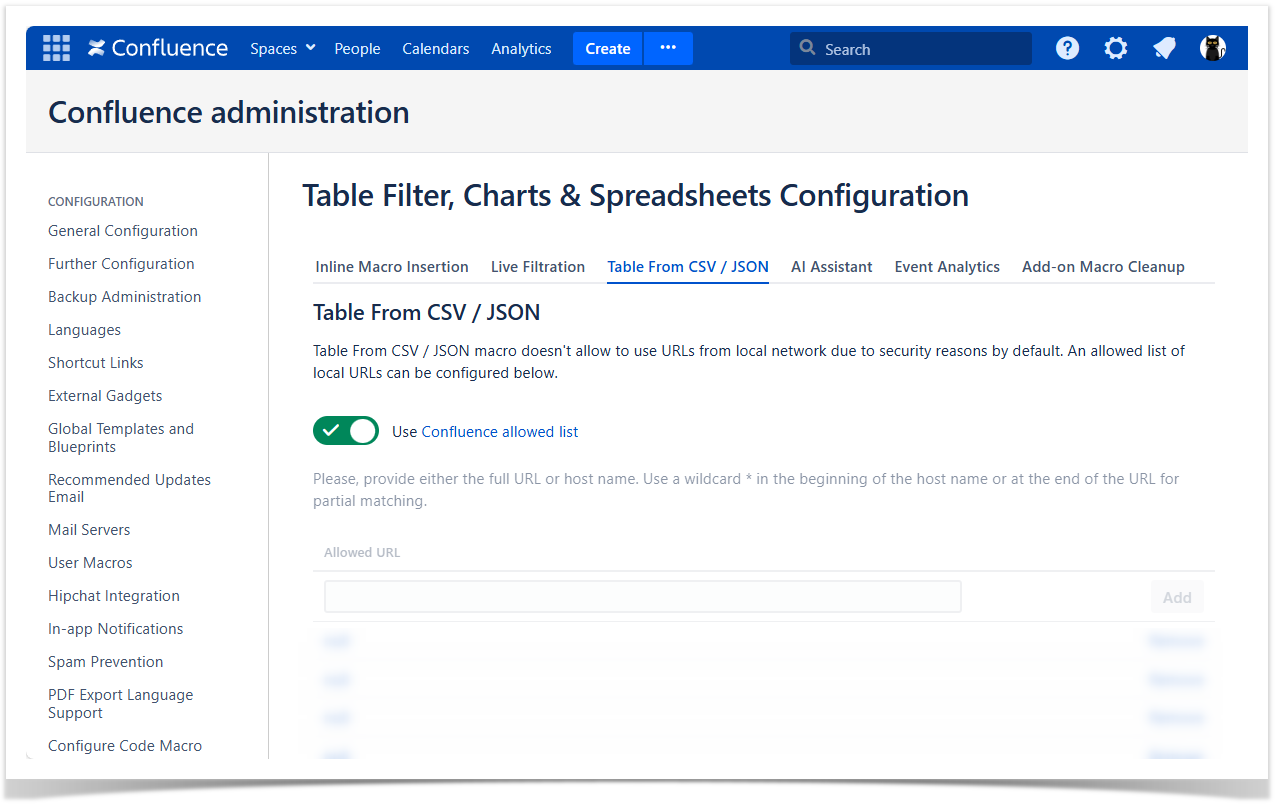Switch to the AI Assistant tab

click(x=831, y=267)
